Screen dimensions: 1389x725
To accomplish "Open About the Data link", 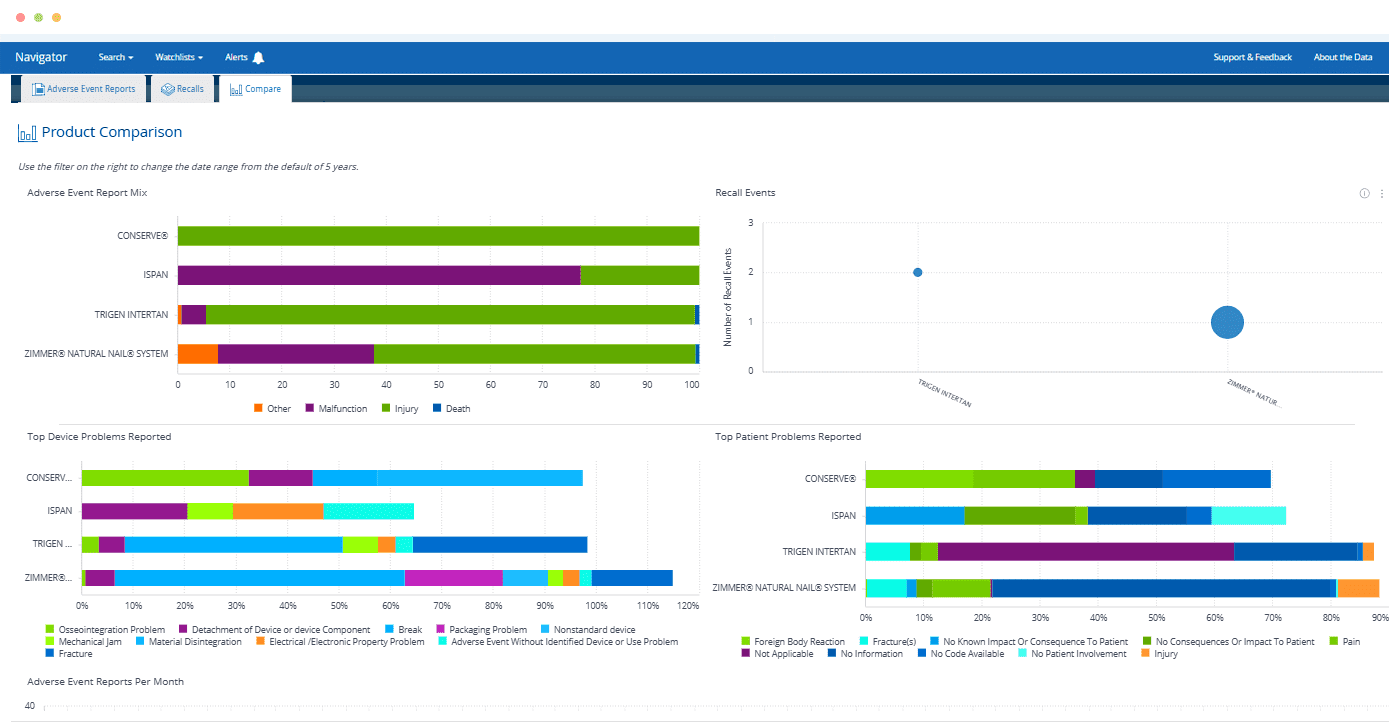I will pyautogui.click(x=1343, y=58).
